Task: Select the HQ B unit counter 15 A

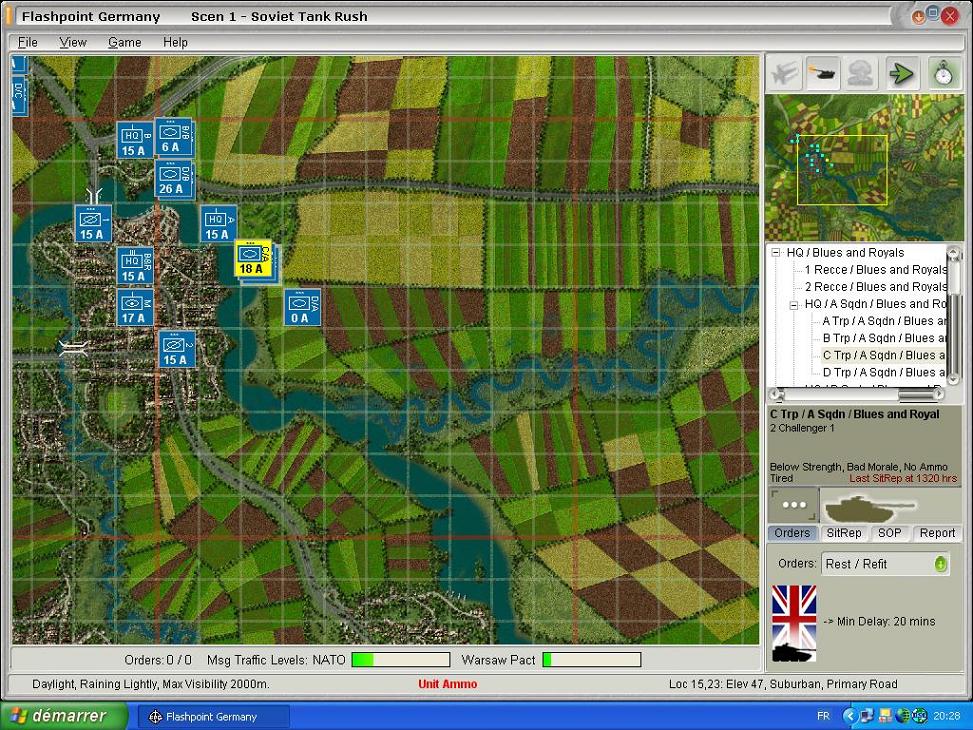Action: click(135, 140)
